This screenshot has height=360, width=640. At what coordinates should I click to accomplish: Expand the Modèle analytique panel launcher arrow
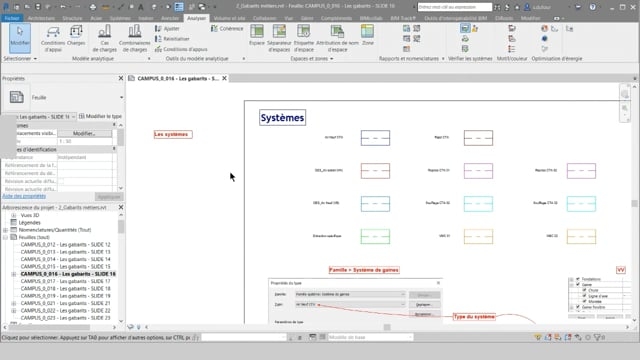(149, 59)
